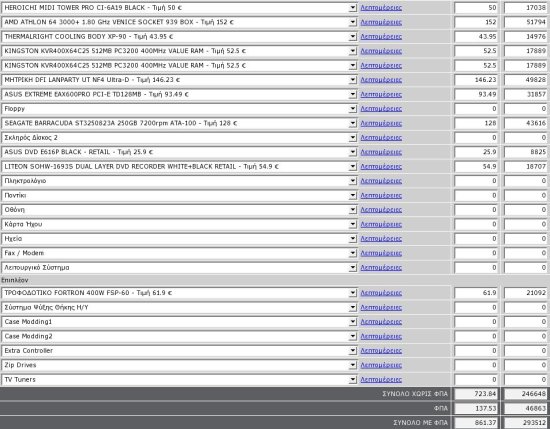This screenshot has height=429, width=550.
Task: Click the Λεπτομέρειες link in the Floppy row
Action: click(x=381, y=109)
